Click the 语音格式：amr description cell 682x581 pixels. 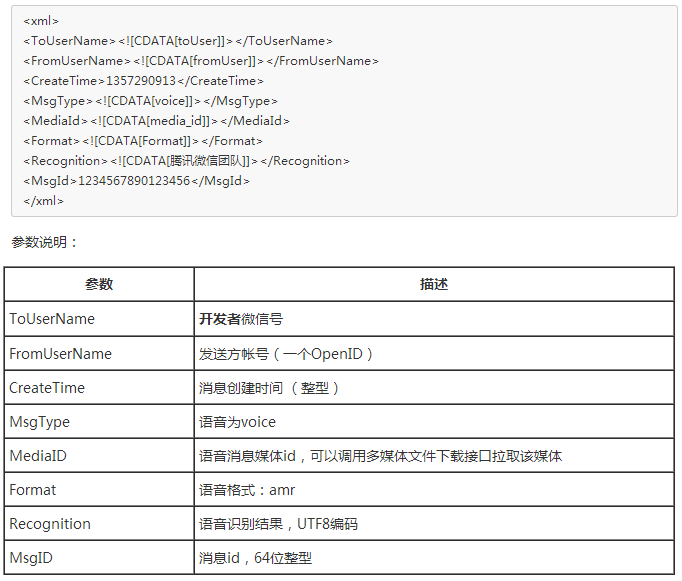(247, 490)
